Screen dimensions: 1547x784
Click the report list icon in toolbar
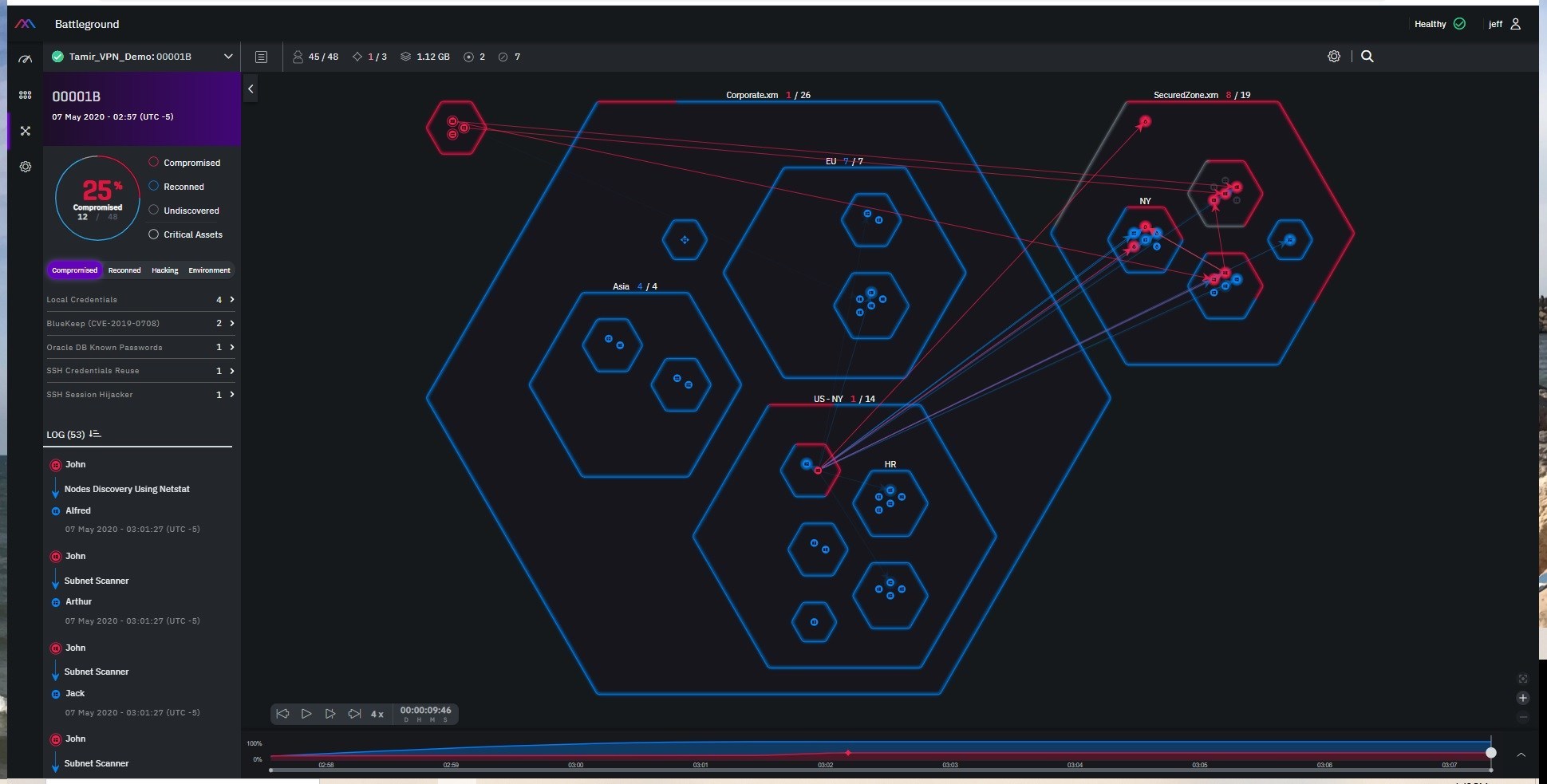point(261,57)
